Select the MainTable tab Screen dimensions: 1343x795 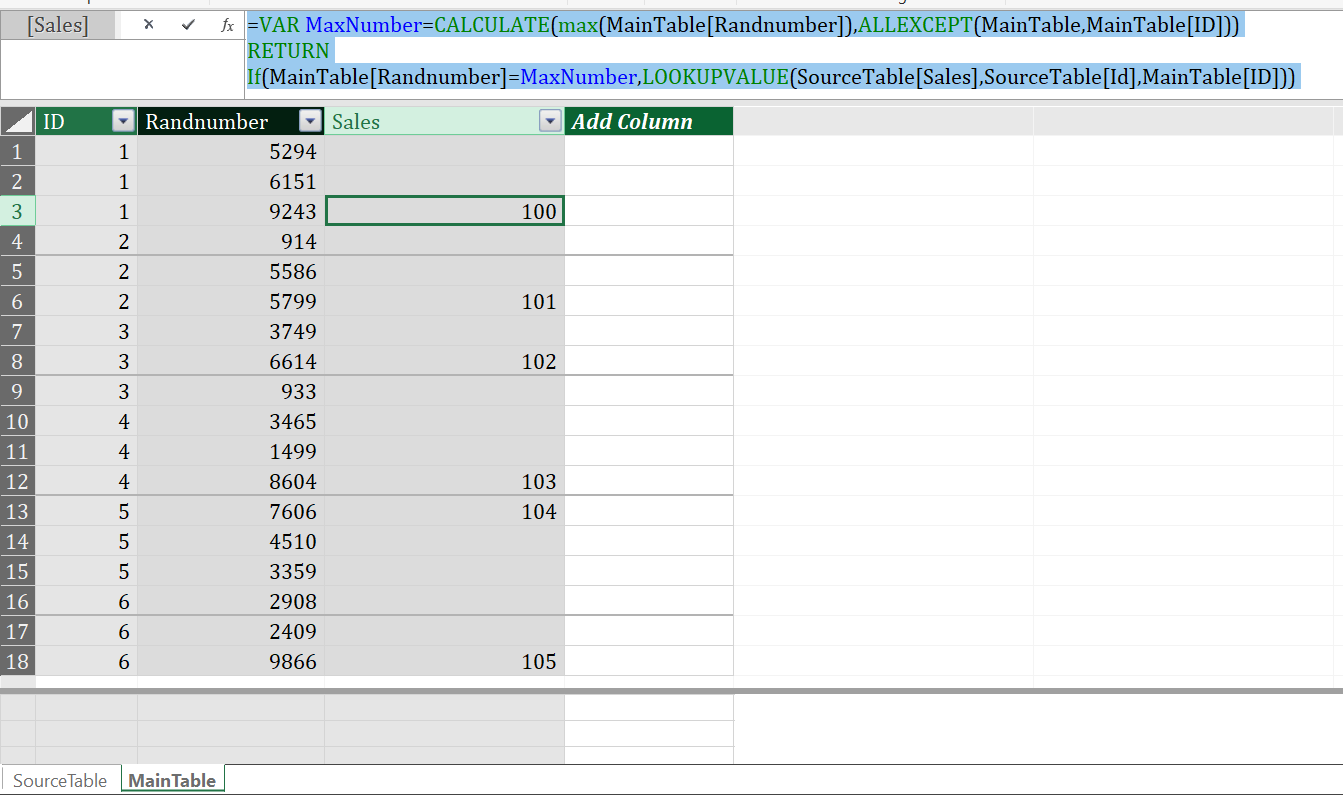pos(172,781)
